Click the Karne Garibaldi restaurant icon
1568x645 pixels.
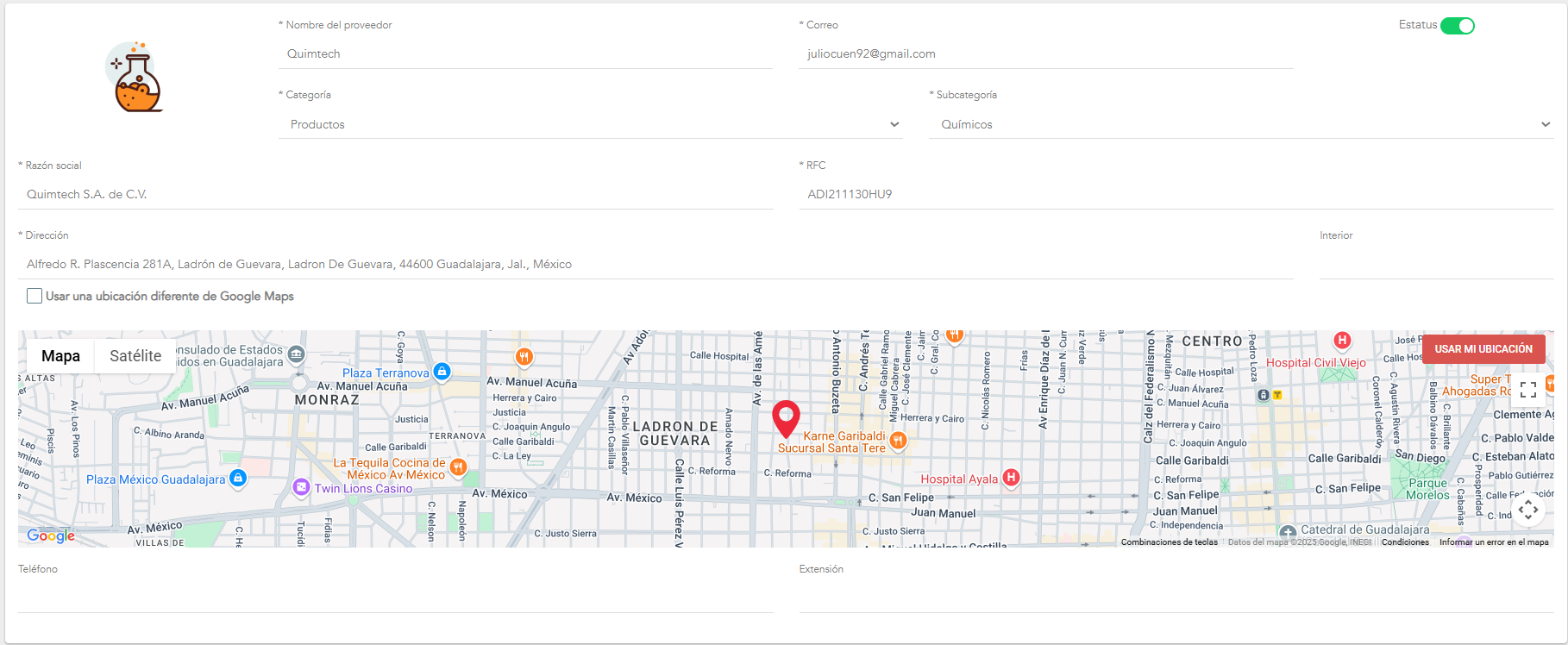coord(898,441)
